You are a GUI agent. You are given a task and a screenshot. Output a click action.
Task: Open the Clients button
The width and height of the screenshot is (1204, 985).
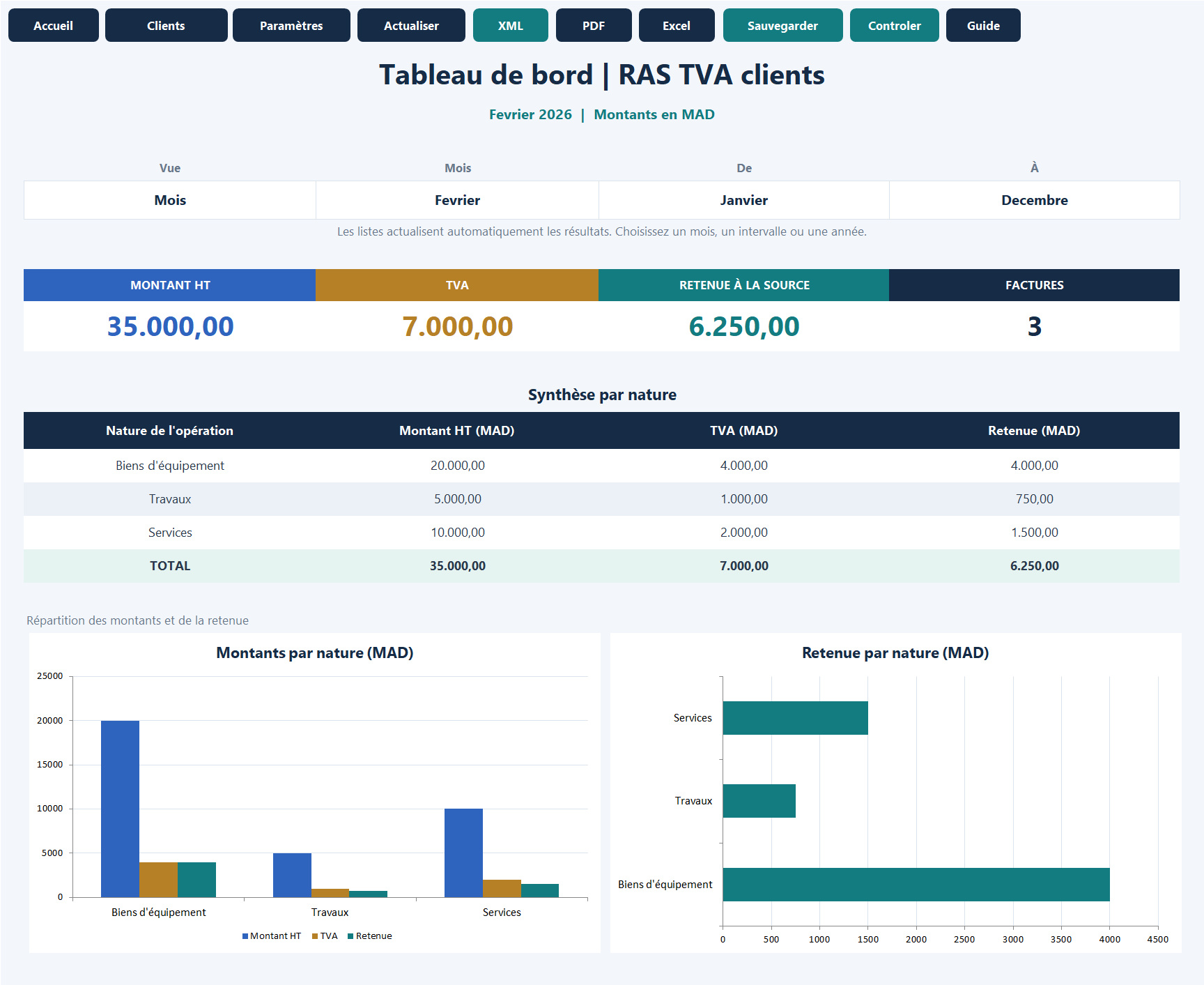pyautogui.click(x=166, y=25)
